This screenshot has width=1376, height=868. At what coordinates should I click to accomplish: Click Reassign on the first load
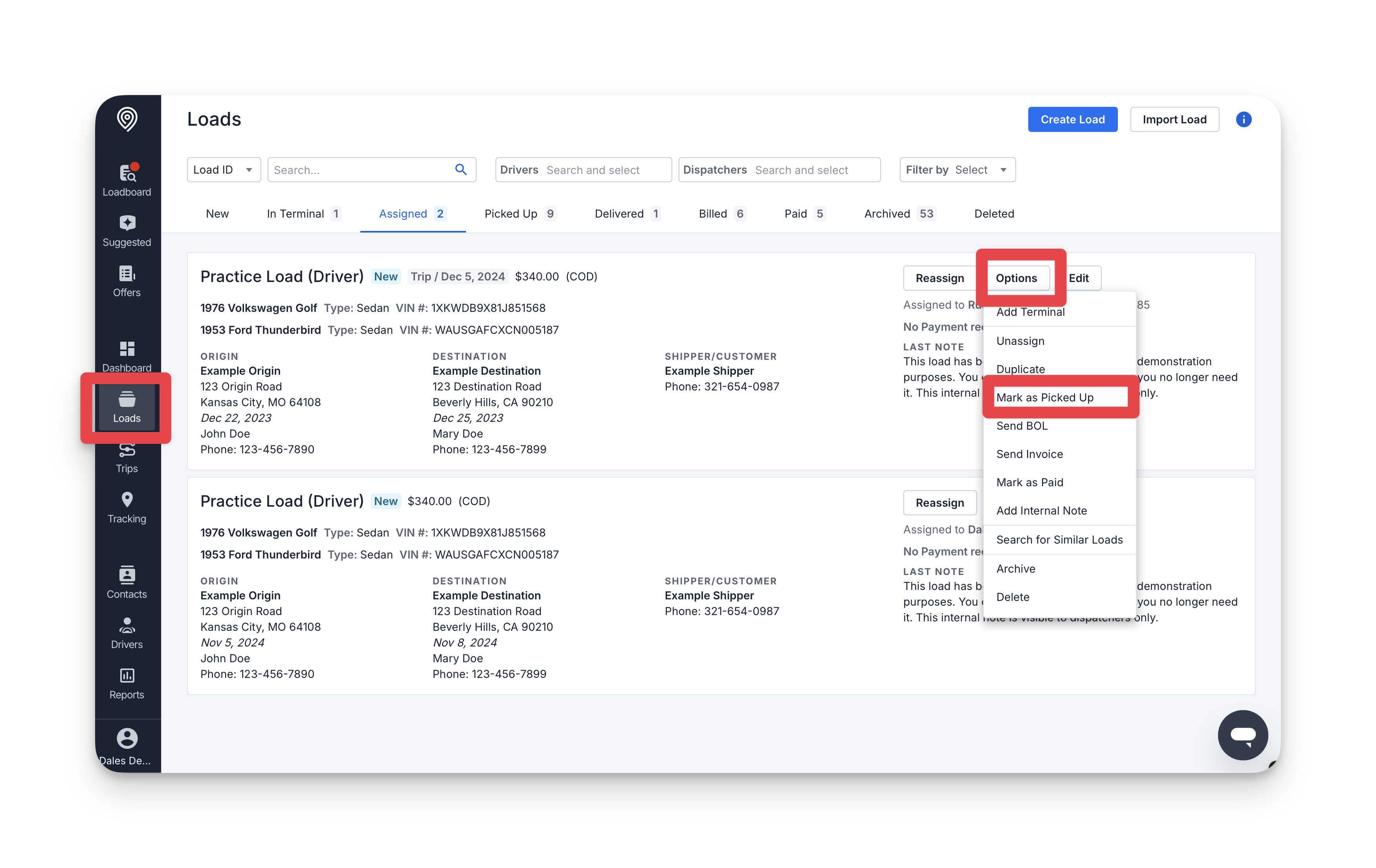[x=939, y=278]
